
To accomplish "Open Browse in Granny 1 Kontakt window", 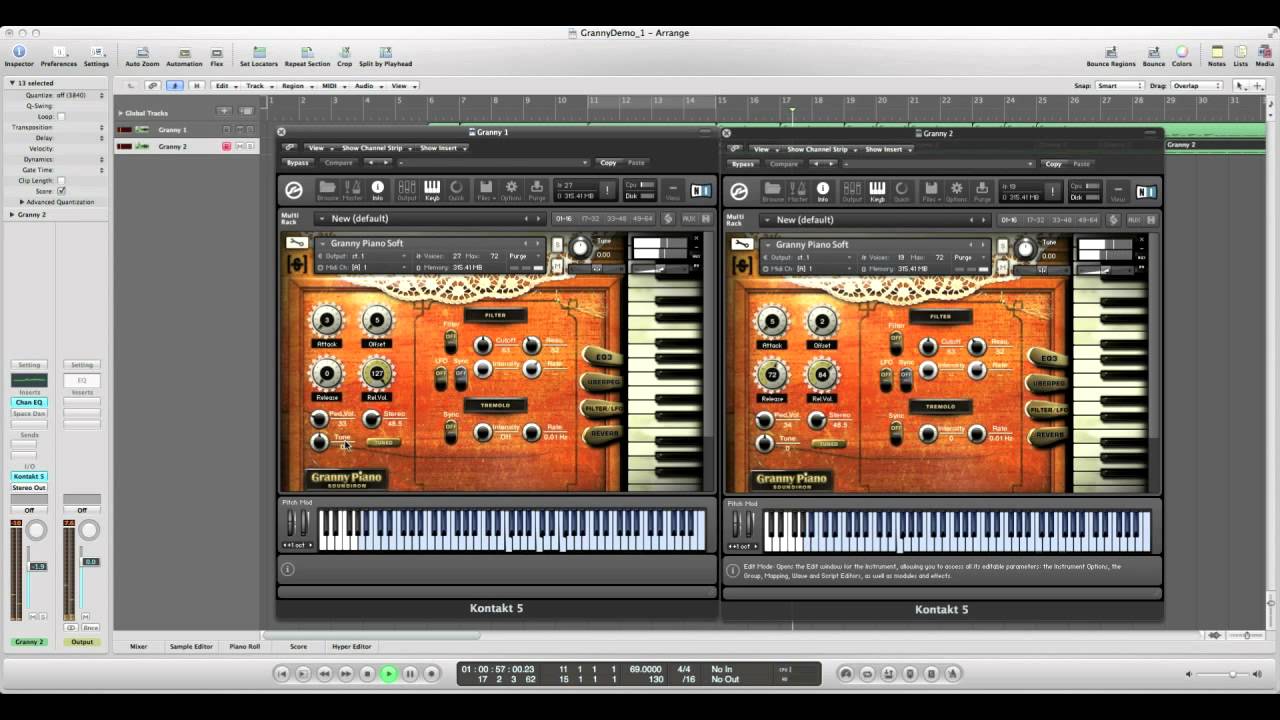I will tap(327, 189).
